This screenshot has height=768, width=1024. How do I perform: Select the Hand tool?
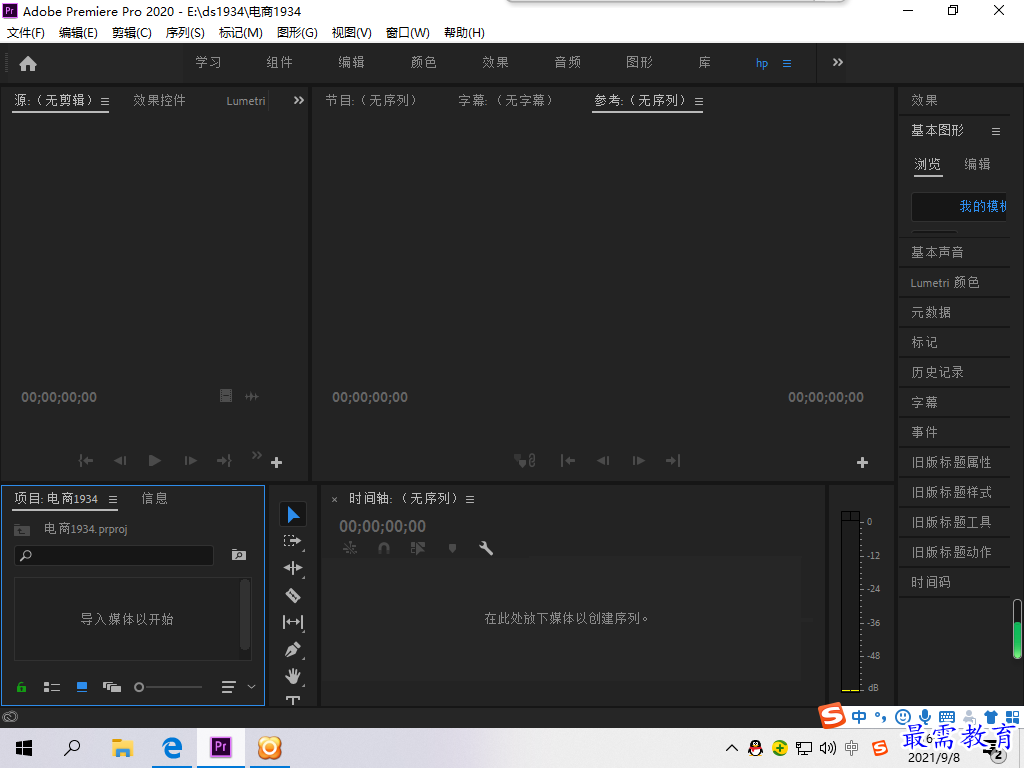click(x=293, y=677)
